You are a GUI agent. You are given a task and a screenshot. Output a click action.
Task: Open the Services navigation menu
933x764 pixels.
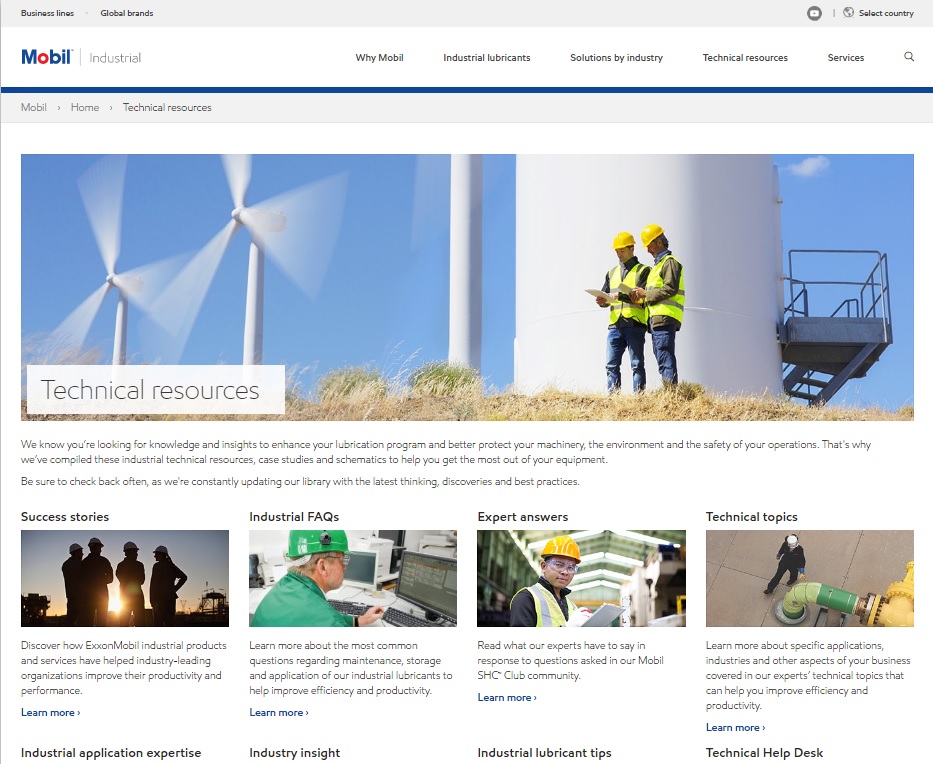tap(846, 58)
